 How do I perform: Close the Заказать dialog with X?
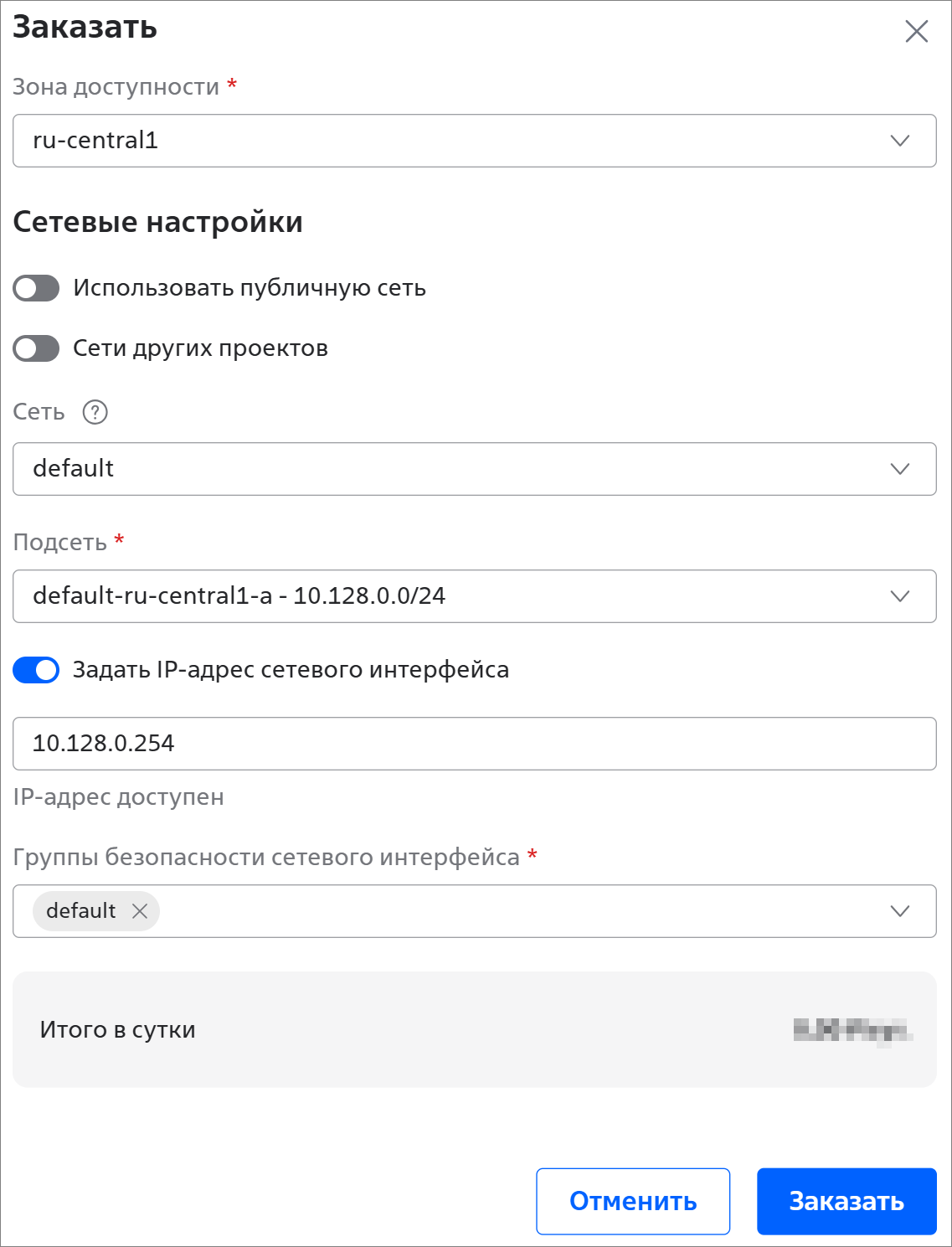point(917,32)
